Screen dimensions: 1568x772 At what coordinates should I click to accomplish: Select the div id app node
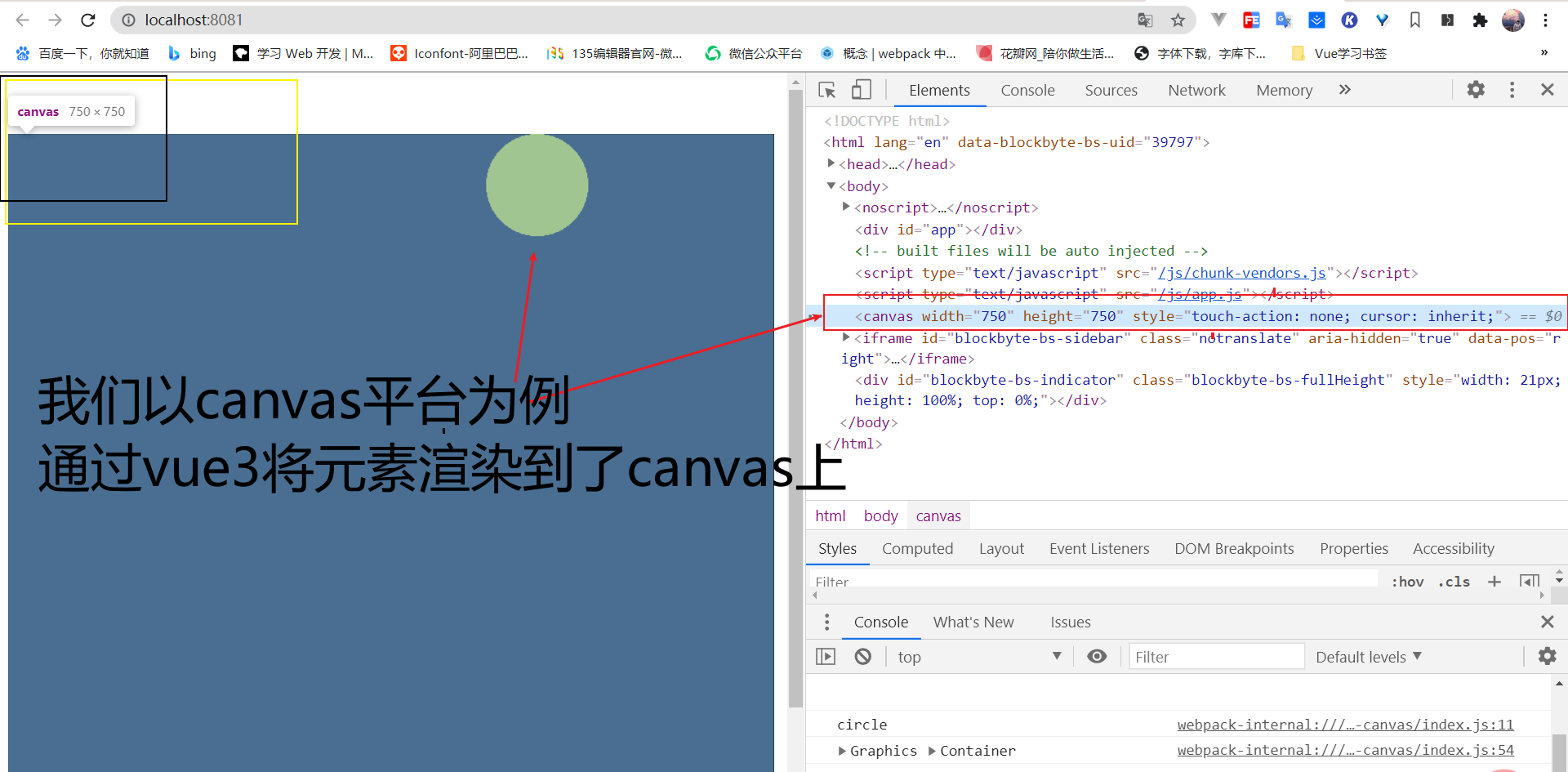coord(938,230)
